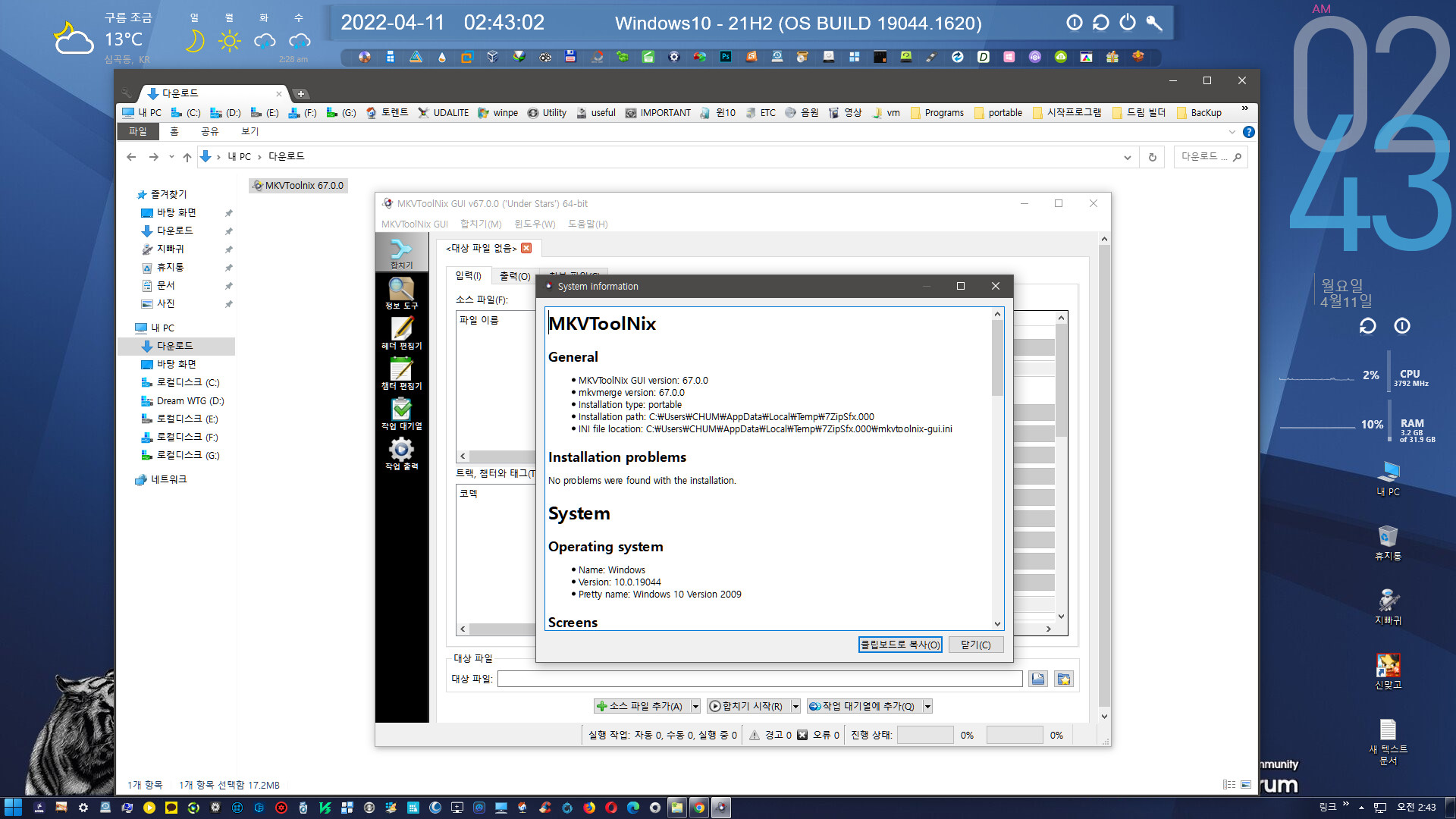Open the 챕터 편집기 (chapter editor) tool
Image resolution: width=1456 pixels, height=819 pixels.
point(401,374)
